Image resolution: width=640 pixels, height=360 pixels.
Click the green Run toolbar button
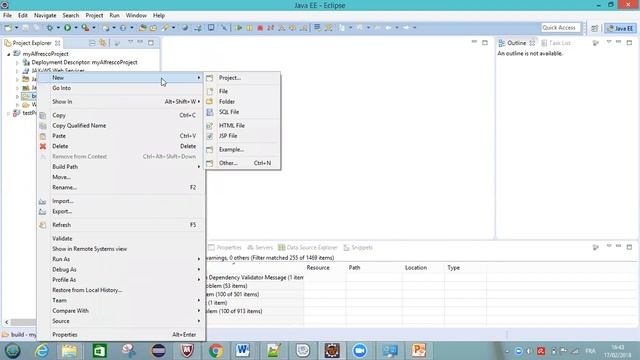(67, 28)
